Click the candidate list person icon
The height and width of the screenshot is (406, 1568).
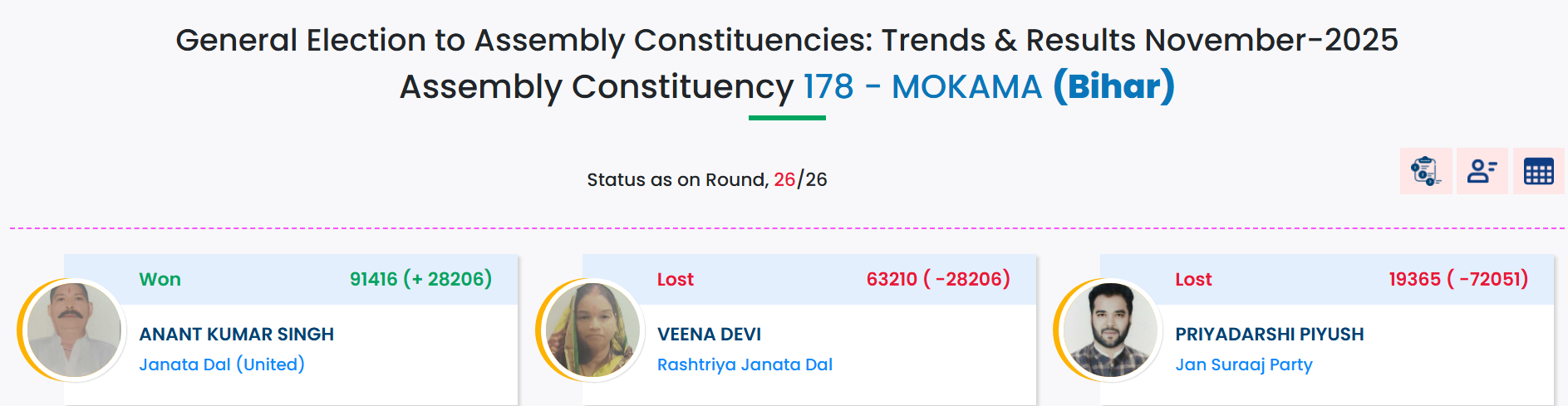tap(1482, 171)
